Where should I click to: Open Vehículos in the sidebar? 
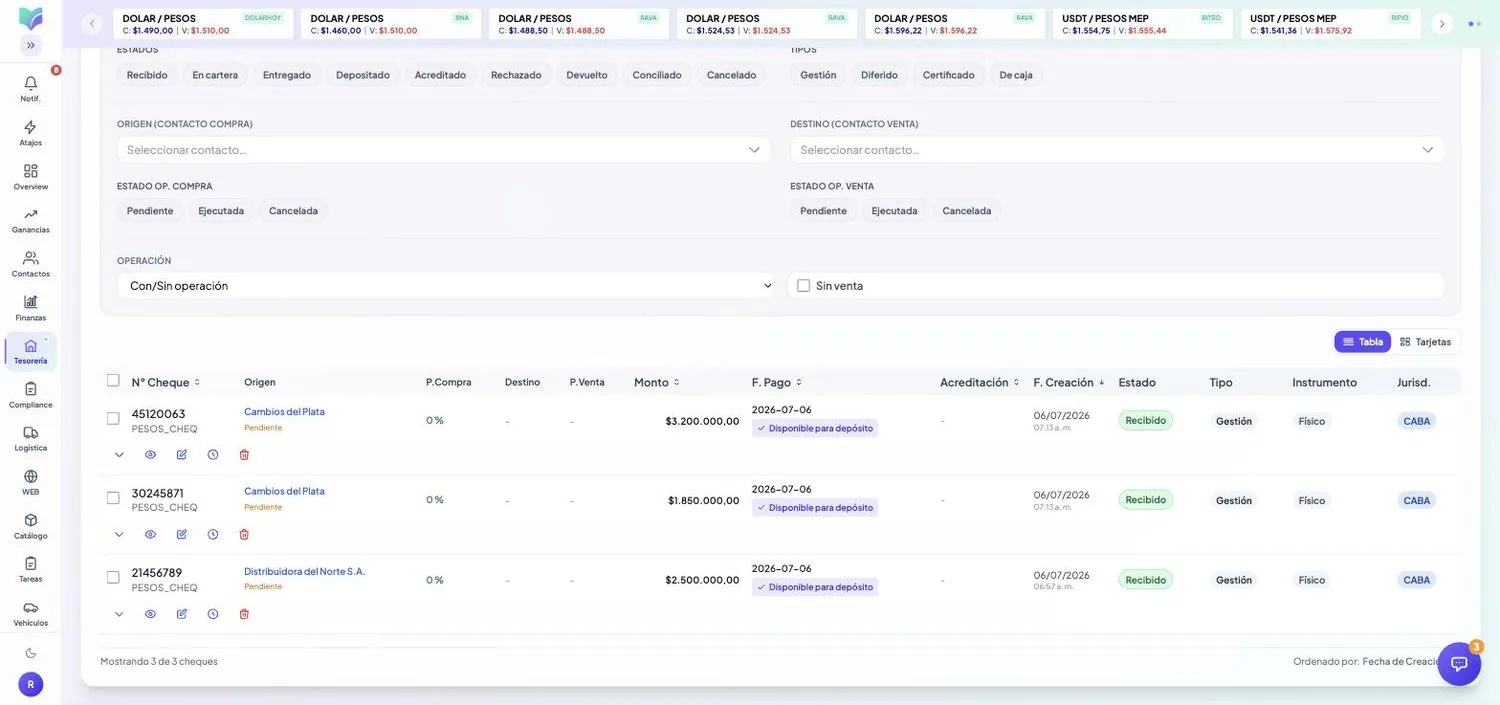pos(30,613)
